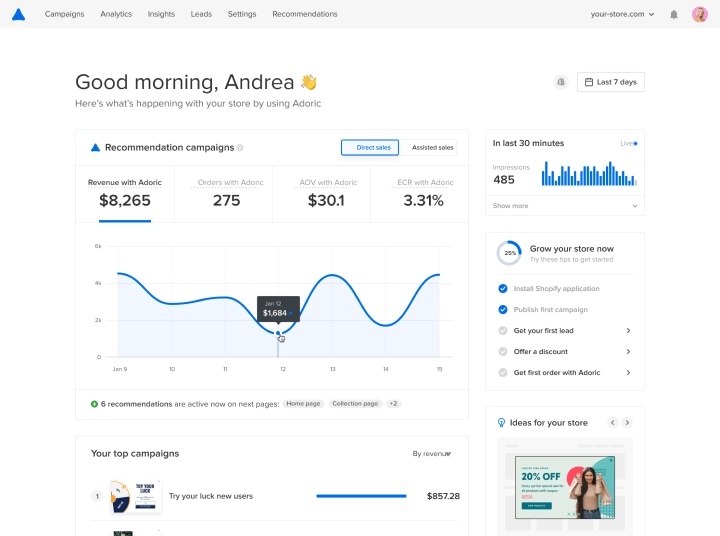This screenshot has width=720, height=536.
Task: Expand Get your first lead chevron
Action: pos(628,331)
